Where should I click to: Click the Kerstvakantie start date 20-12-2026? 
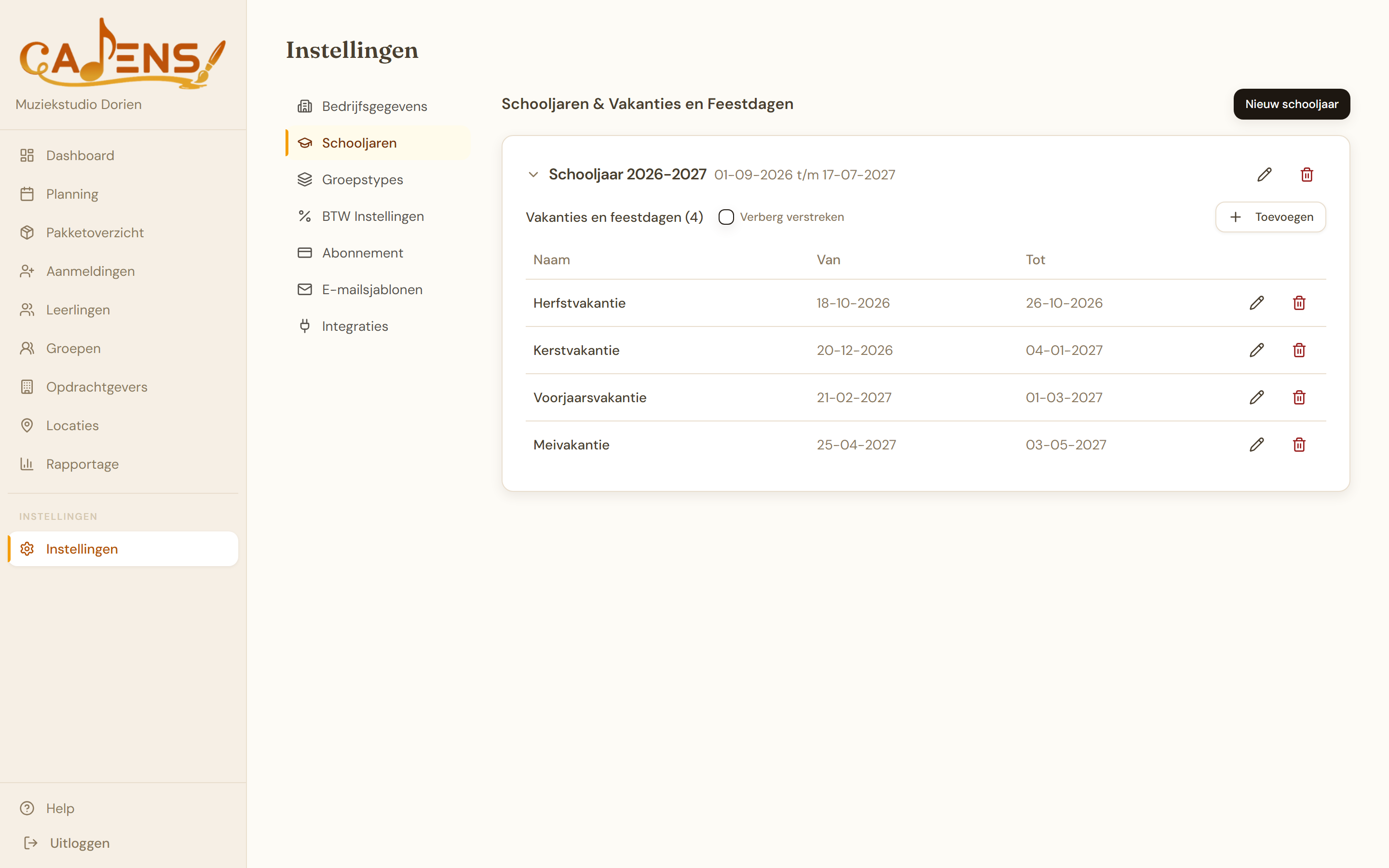coord(855,350)
